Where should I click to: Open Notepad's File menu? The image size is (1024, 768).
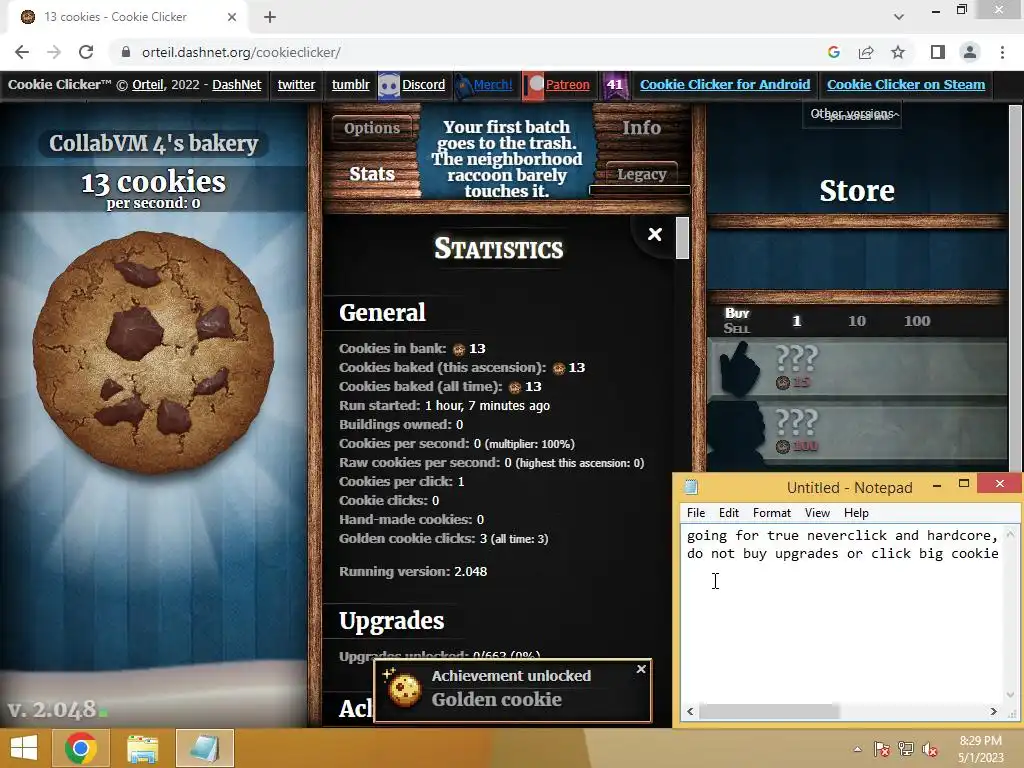coord(696,513)
